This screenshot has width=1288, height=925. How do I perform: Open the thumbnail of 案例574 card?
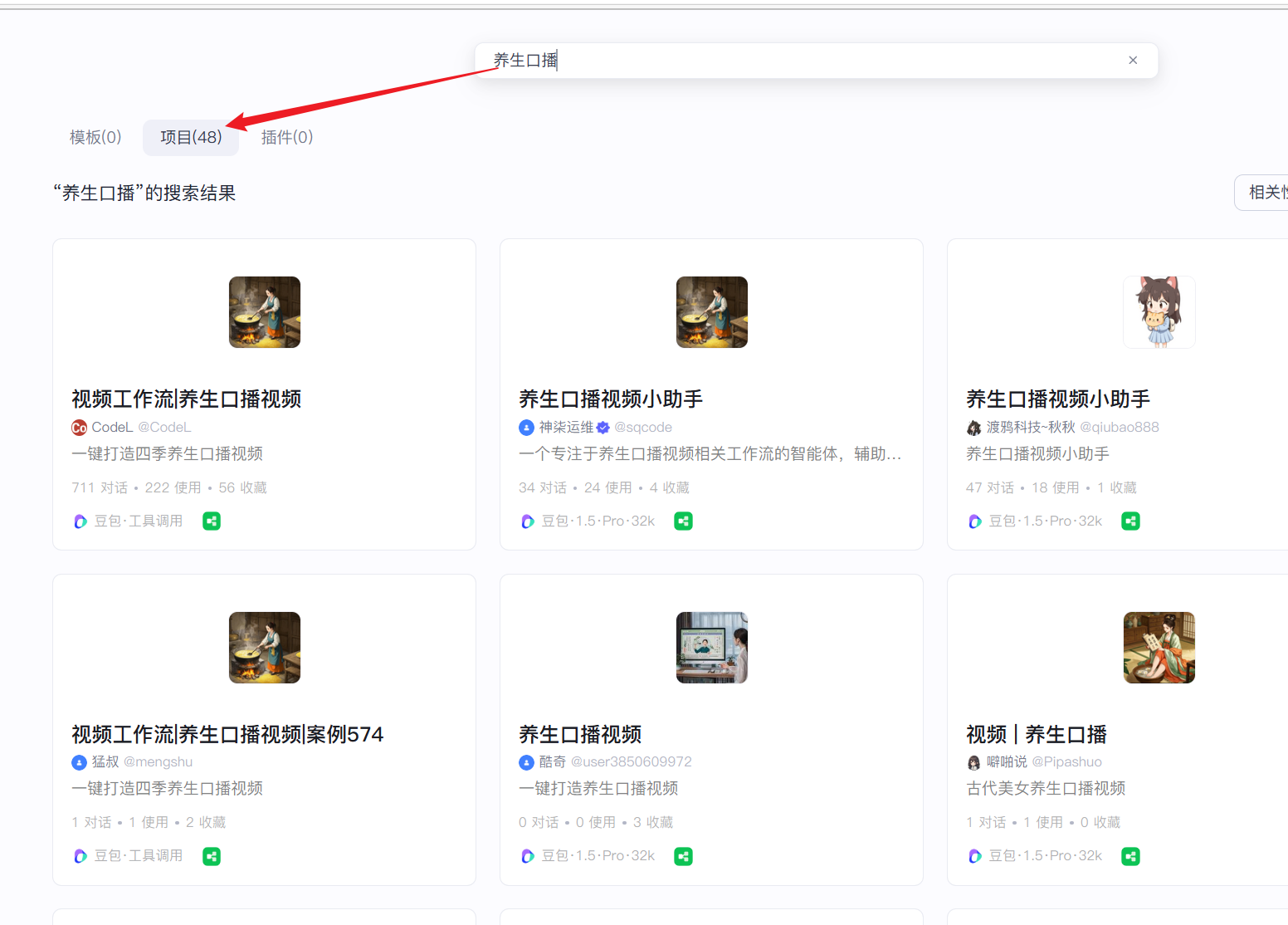click(265, 648)
